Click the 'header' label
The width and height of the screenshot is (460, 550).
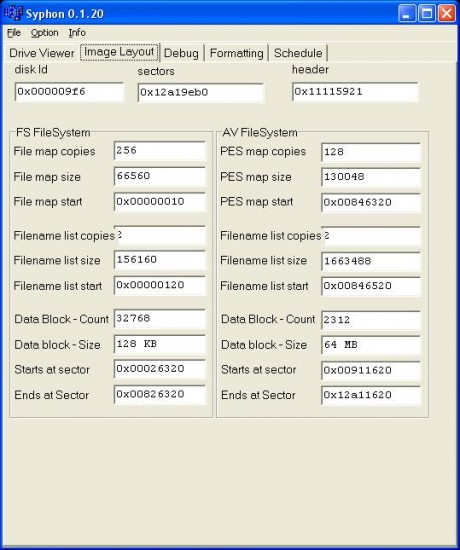click(x=310, y=70)
